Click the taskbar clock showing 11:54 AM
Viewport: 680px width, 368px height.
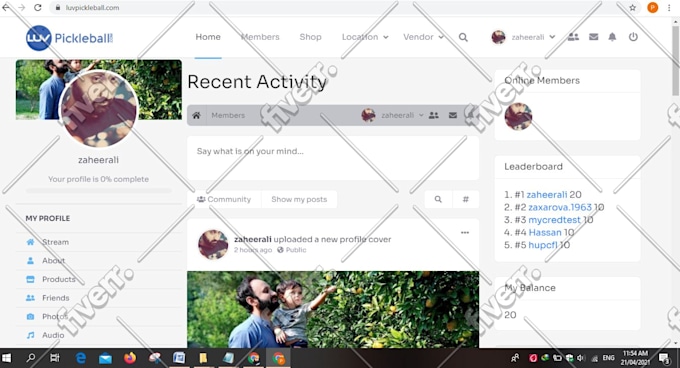(x=635, y=358)
